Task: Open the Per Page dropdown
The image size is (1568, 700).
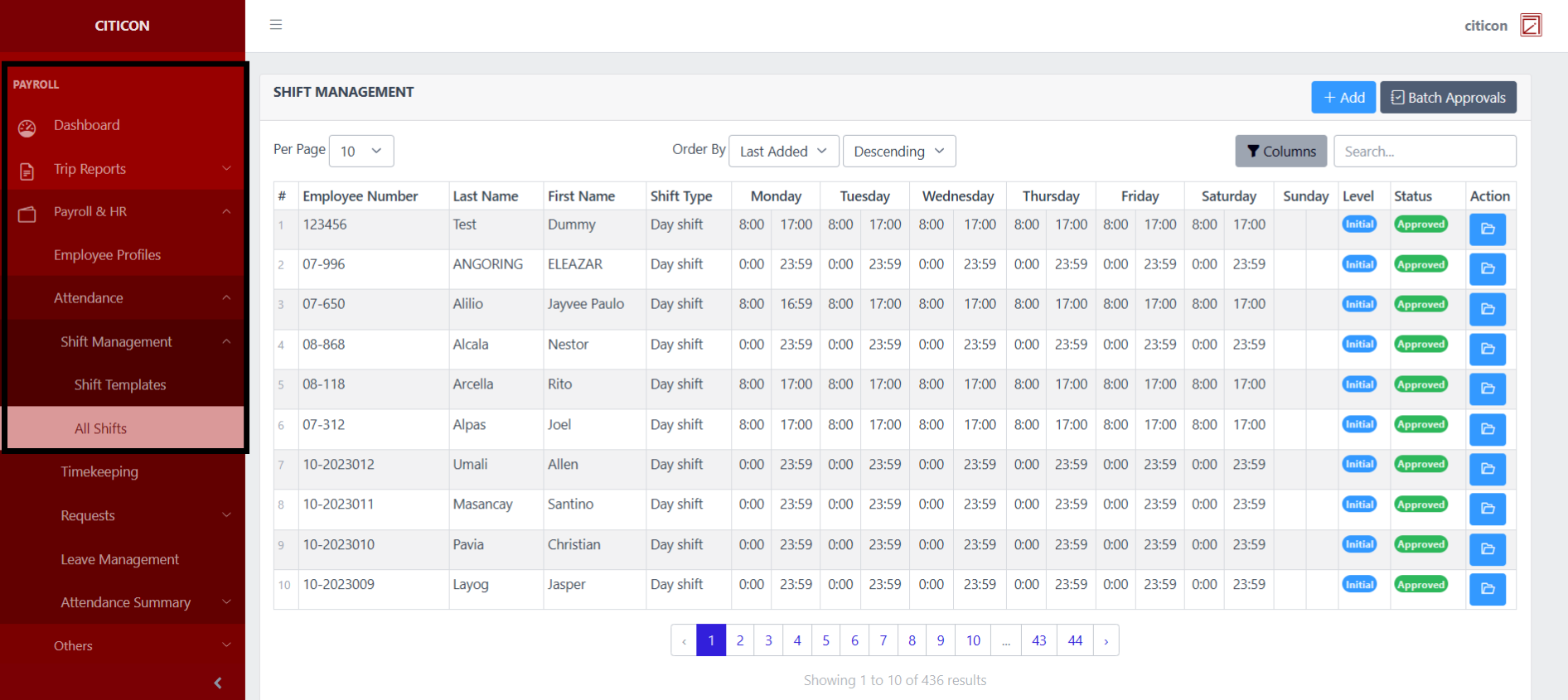Action: [x=361, y=151]
